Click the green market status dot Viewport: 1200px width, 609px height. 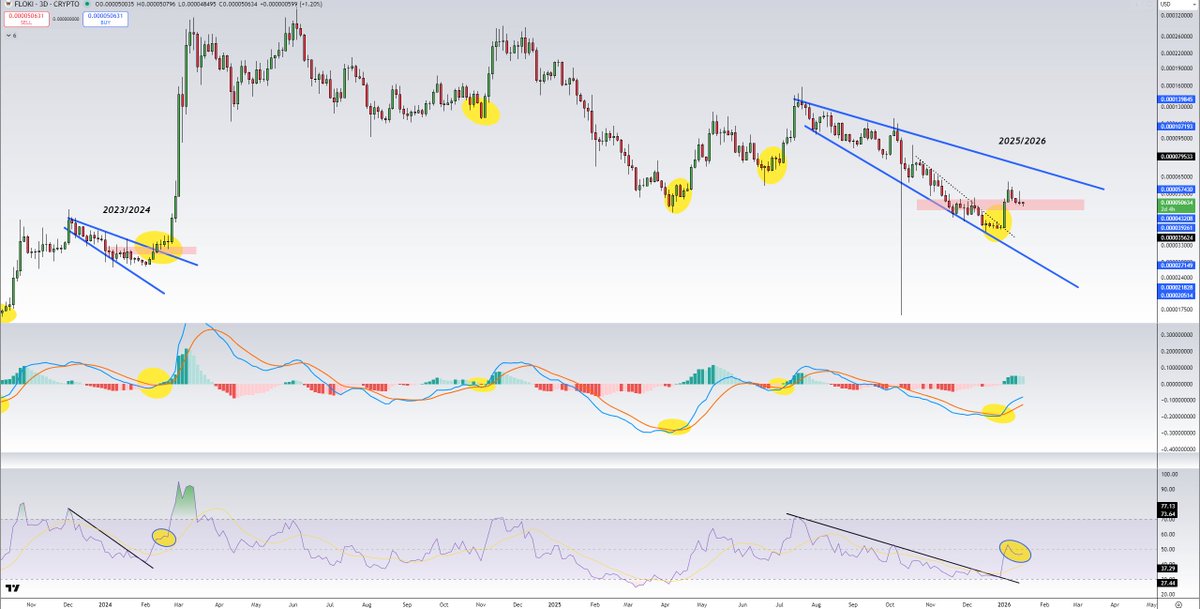(88, 5)
